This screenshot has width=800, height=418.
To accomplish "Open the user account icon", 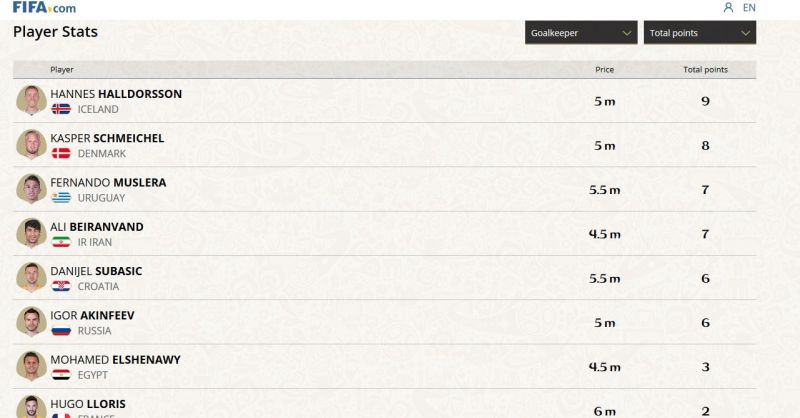I will point(728,8).
